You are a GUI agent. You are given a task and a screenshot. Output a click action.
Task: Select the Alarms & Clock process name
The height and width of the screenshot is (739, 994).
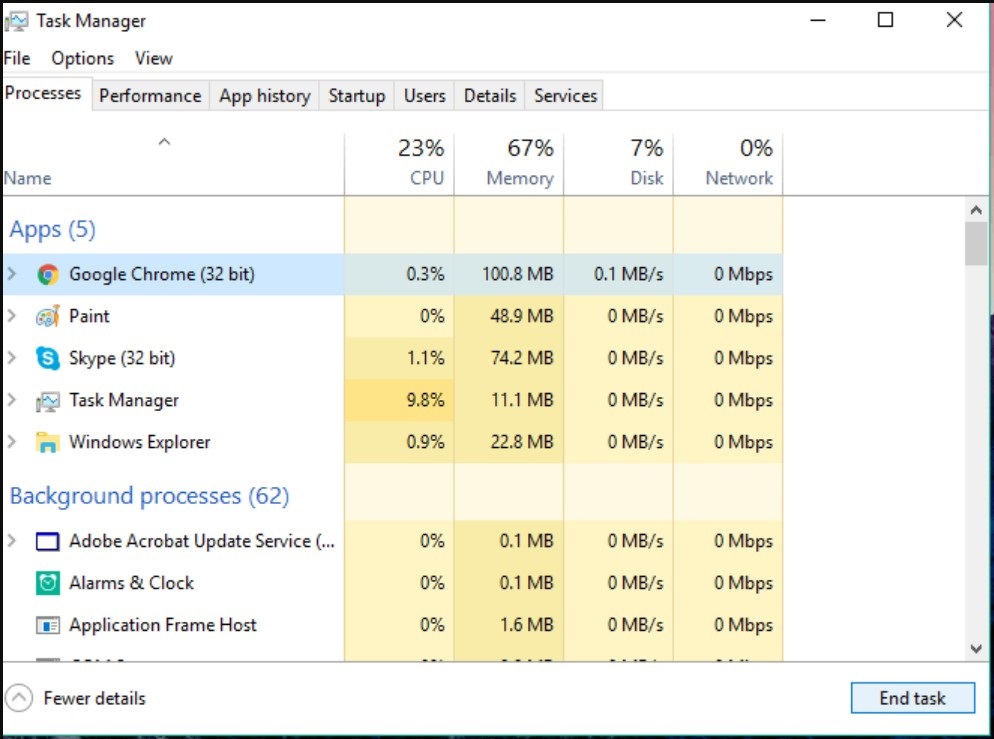tap(131, 583)
